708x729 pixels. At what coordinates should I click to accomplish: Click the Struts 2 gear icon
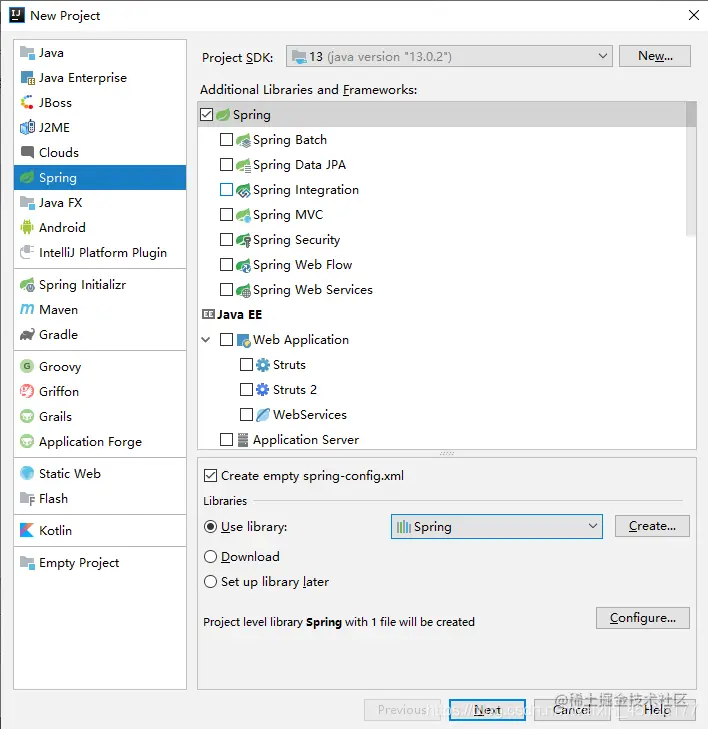point(263,390)
